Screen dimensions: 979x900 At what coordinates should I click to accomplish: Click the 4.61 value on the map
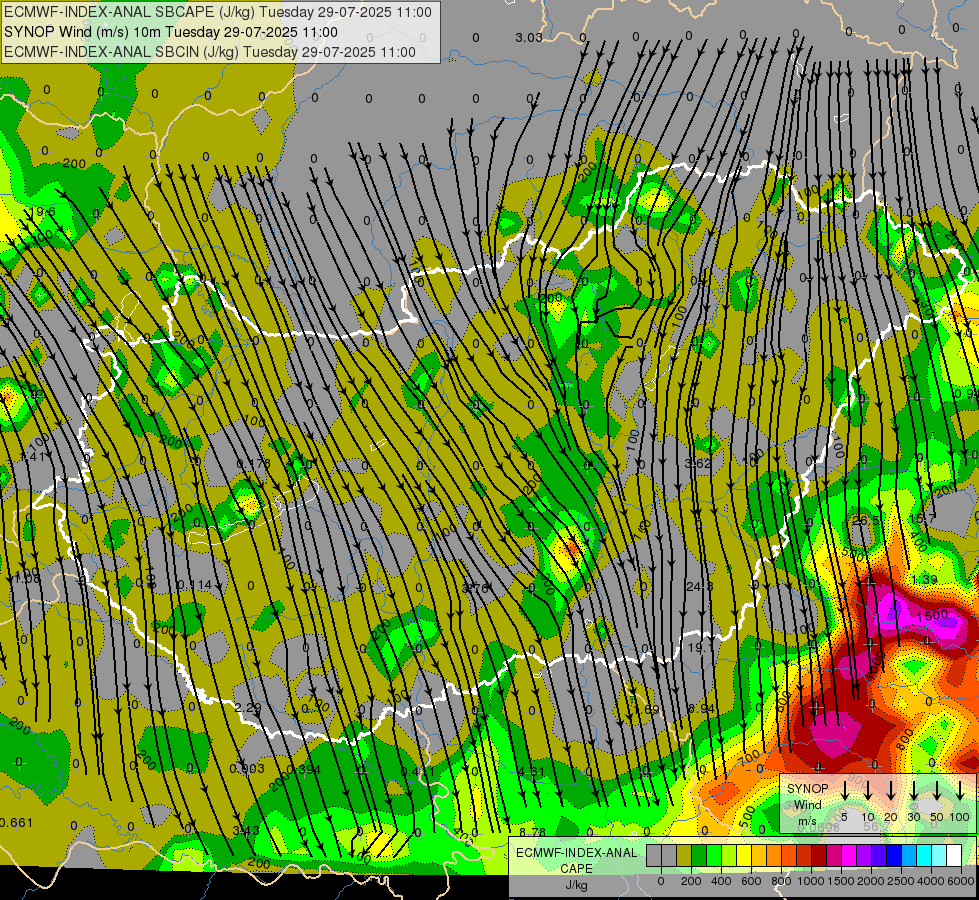click(531, 771)
